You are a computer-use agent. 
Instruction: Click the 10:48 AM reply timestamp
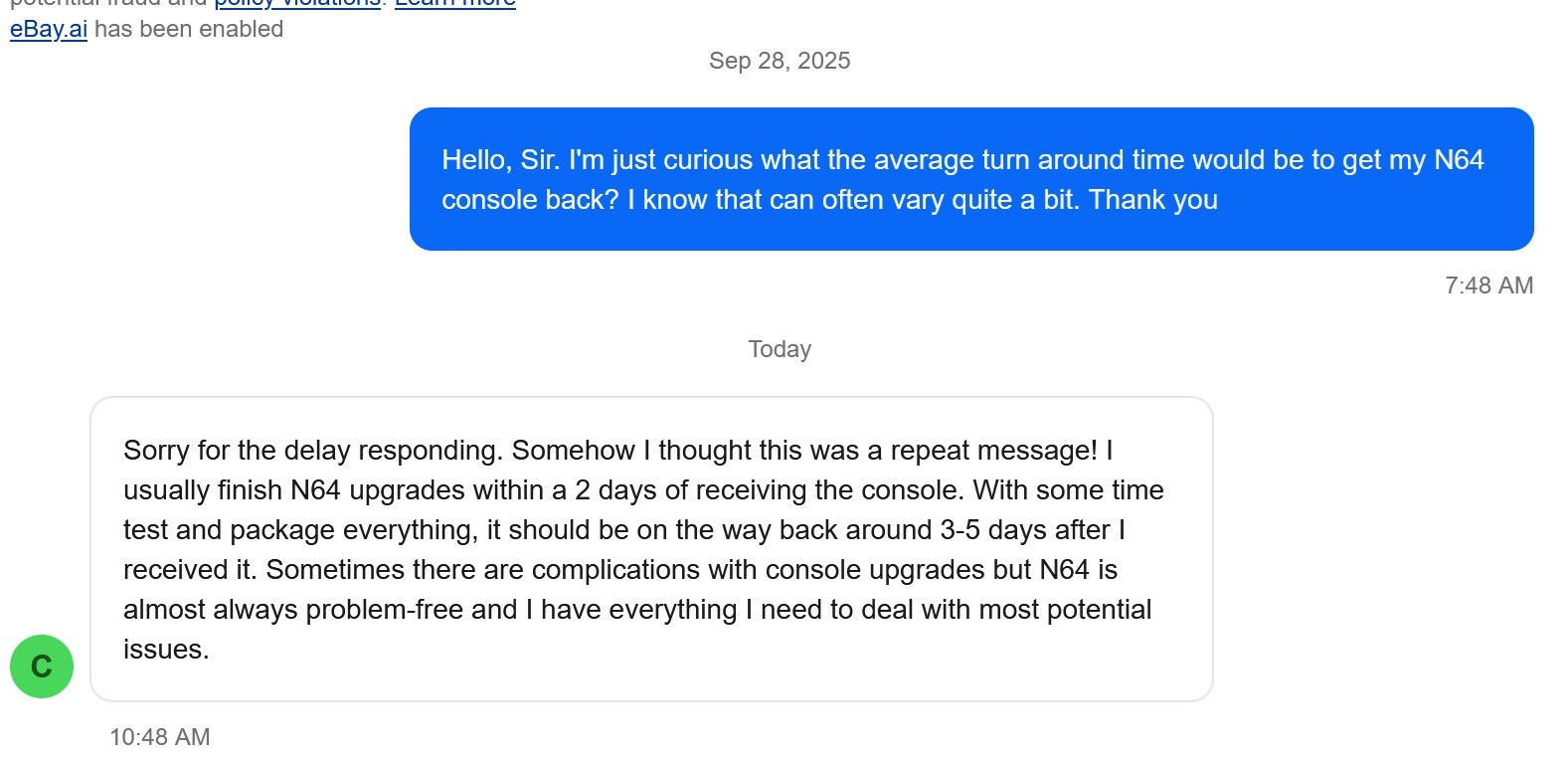point(160,737)
